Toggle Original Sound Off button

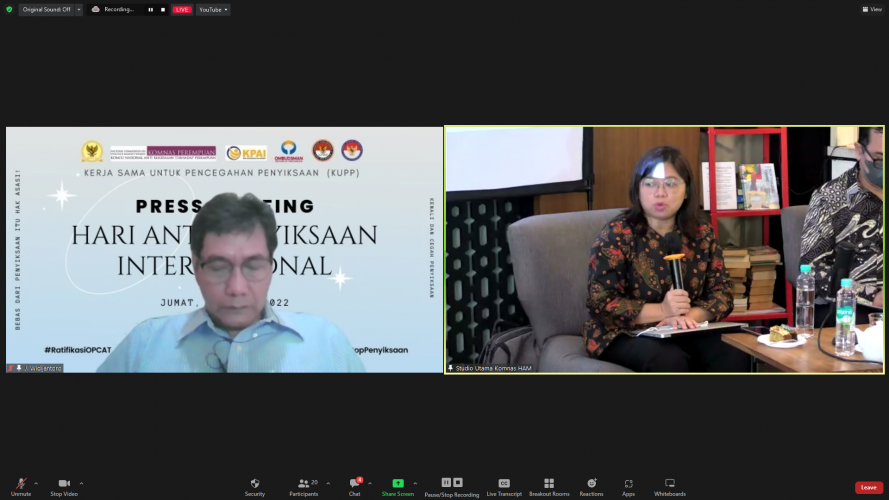pos(47,9)
